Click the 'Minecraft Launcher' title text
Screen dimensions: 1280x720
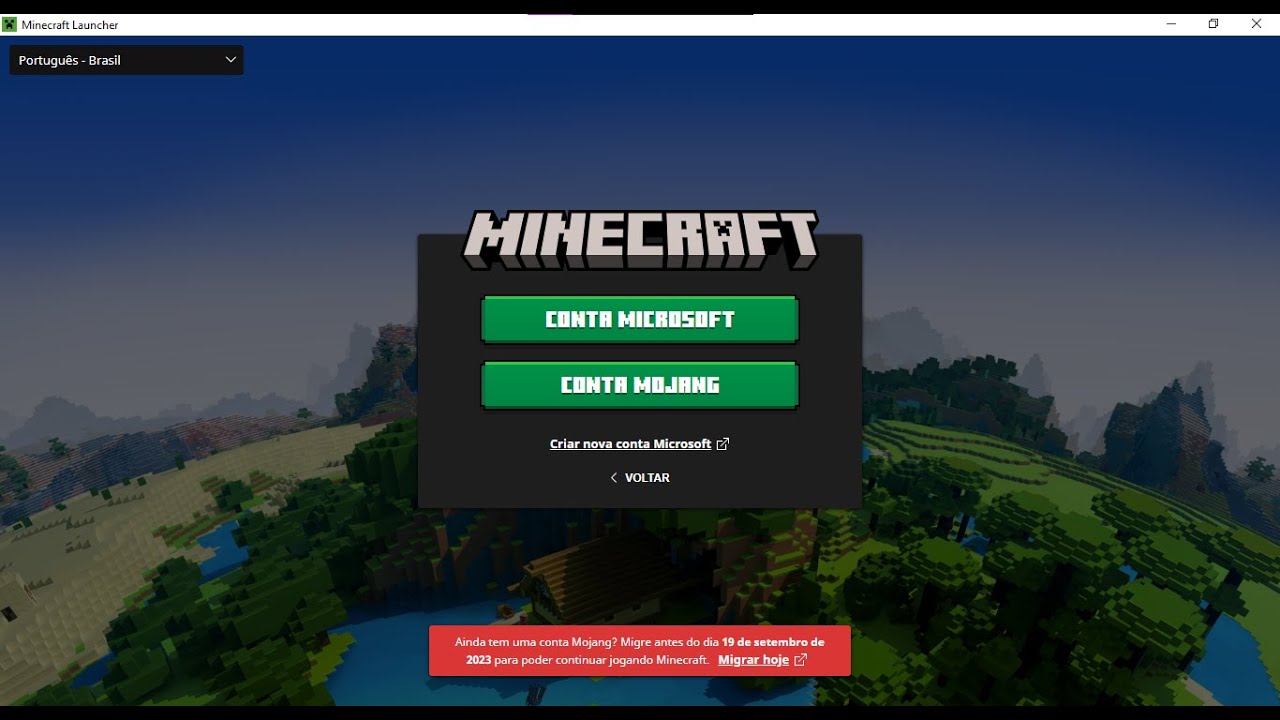coord(70,25)
